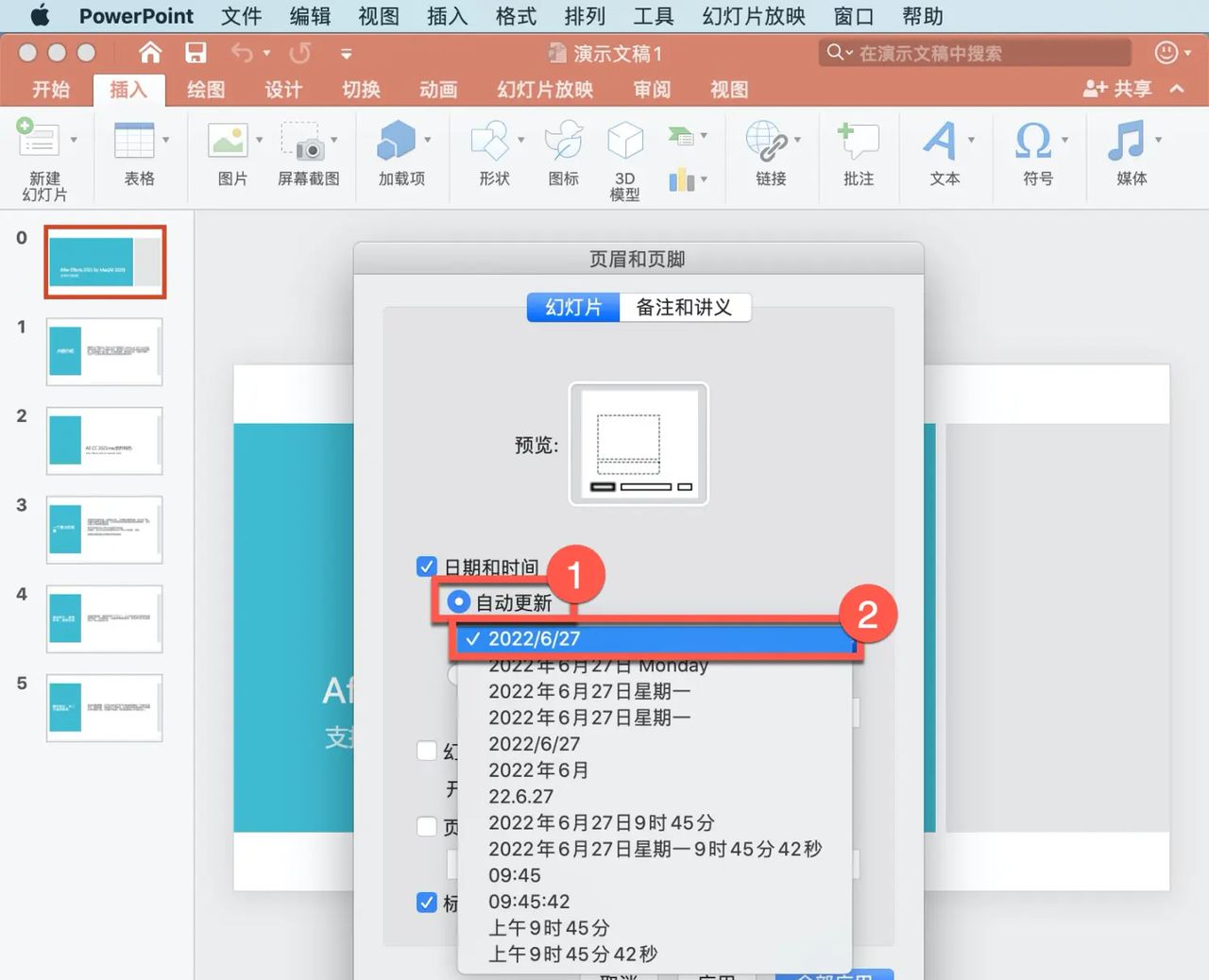Pick the 09:45:42 time format option

tap(528, 902)
